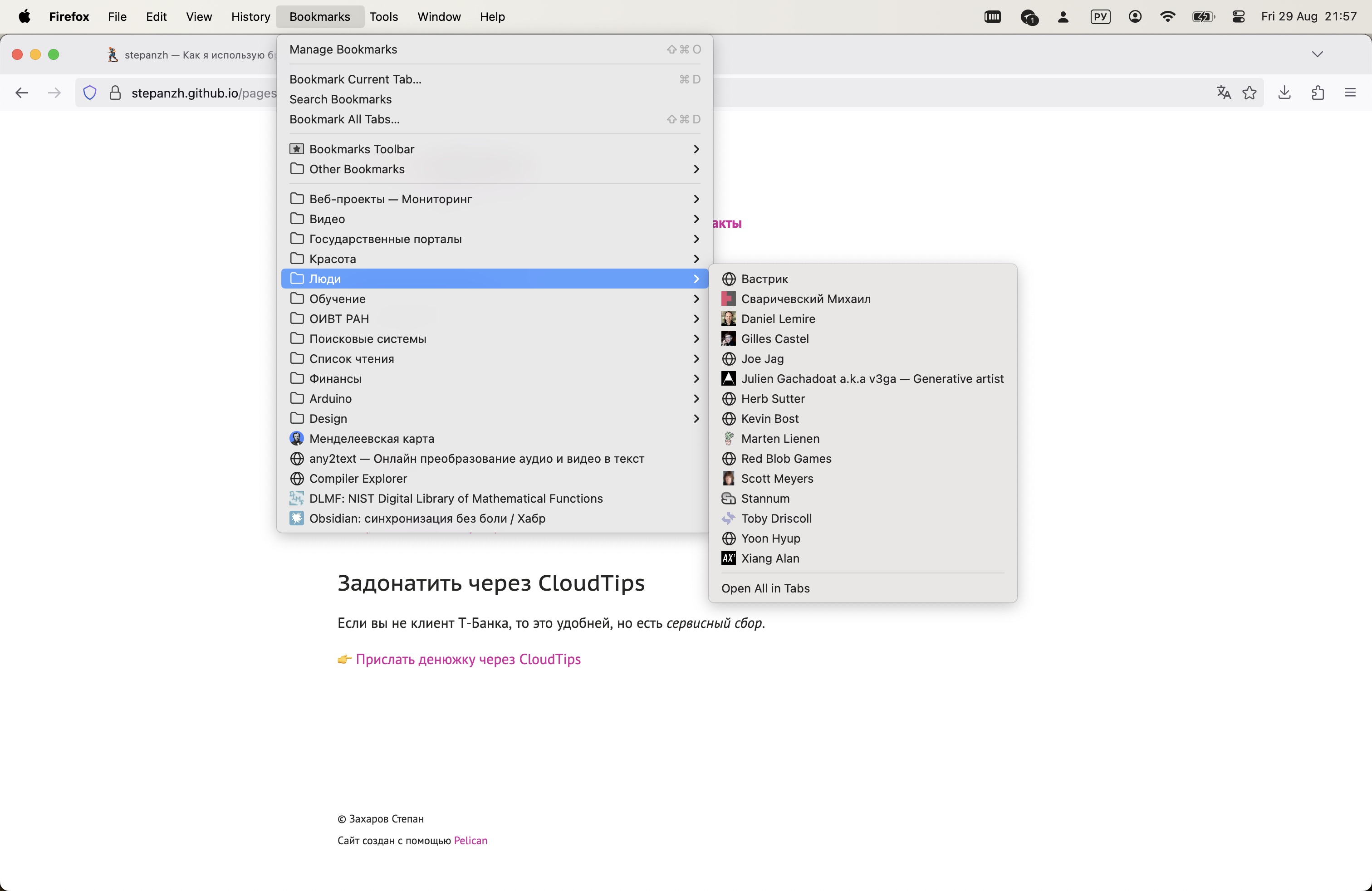Switch the РУ keyboard input source

pos(1101,17)
